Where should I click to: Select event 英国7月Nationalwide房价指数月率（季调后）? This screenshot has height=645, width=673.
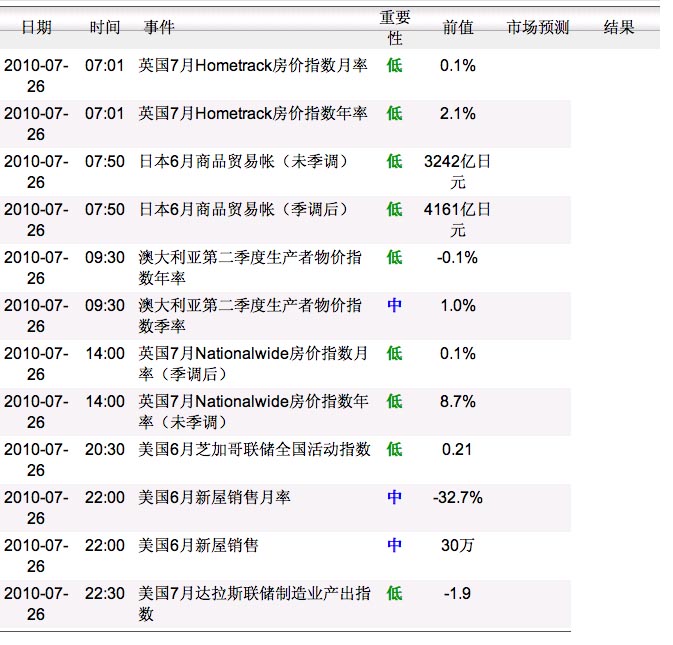(x=253, y=364)
